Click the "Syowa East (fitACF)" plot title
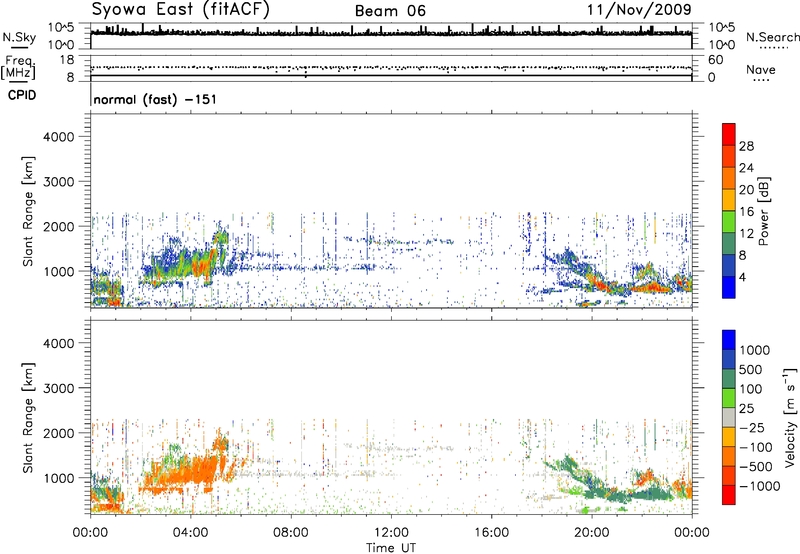 (x=180, y=9)
